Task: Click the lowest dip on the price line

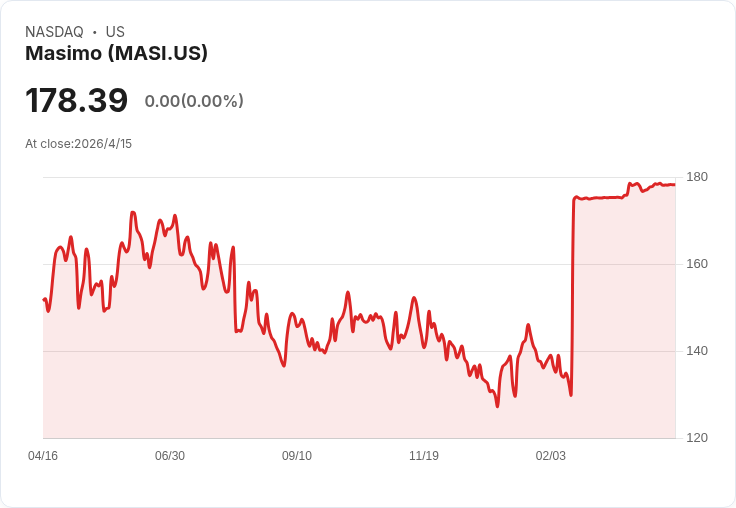Action: (498, 406)
